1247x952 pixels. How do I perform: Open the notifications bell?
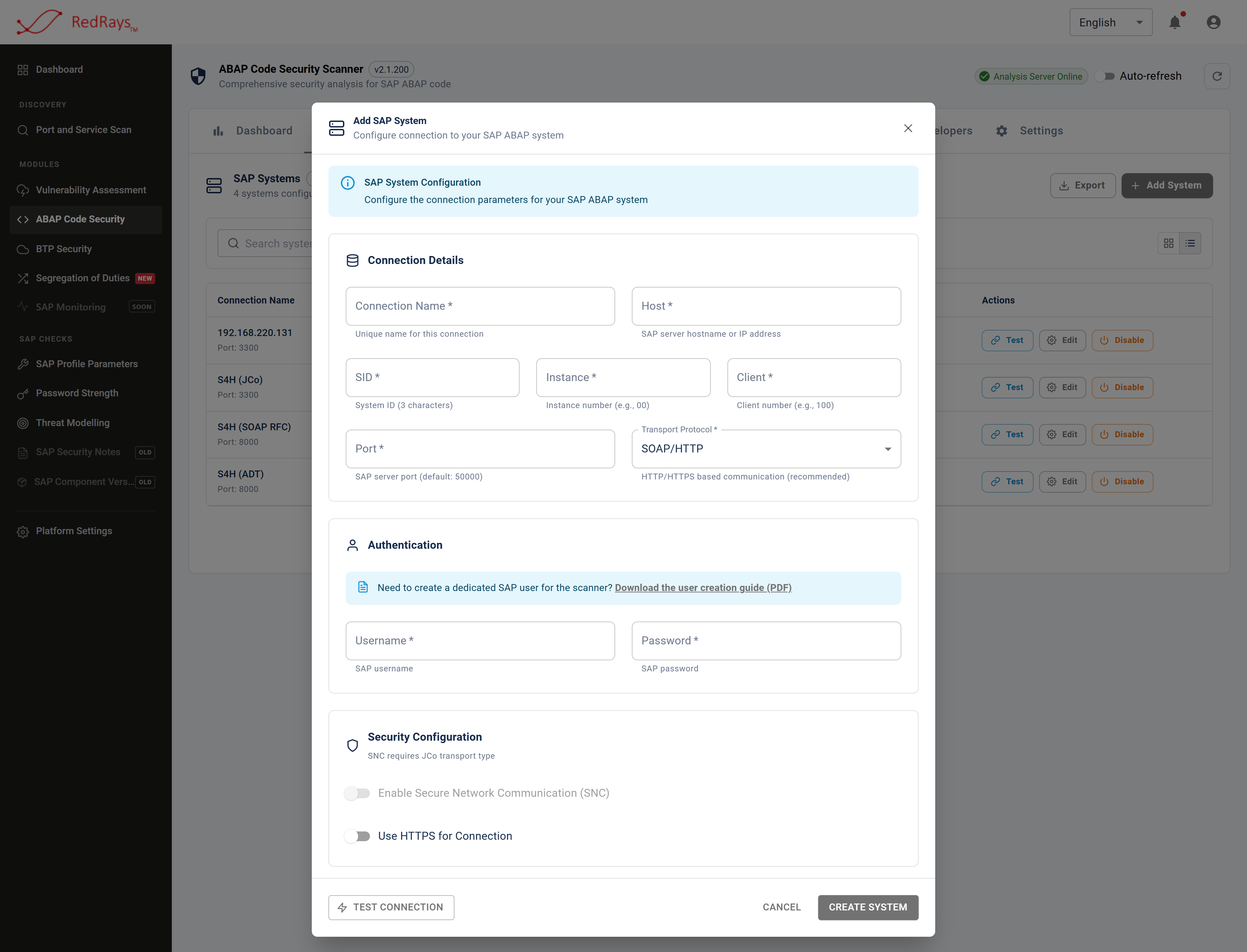point(1175,22)
